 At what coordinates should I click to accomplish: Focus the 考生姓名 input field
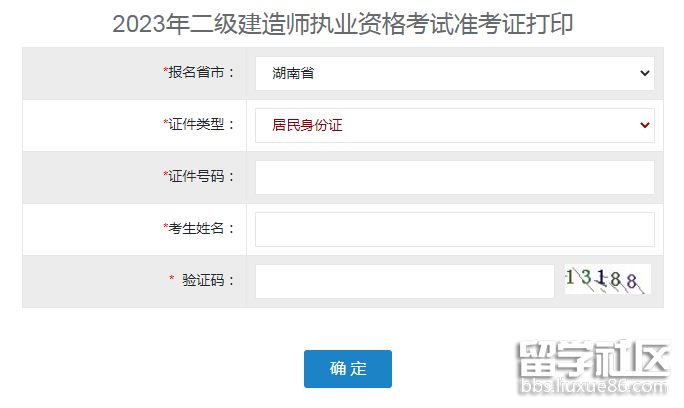click(x=455, y=230)
